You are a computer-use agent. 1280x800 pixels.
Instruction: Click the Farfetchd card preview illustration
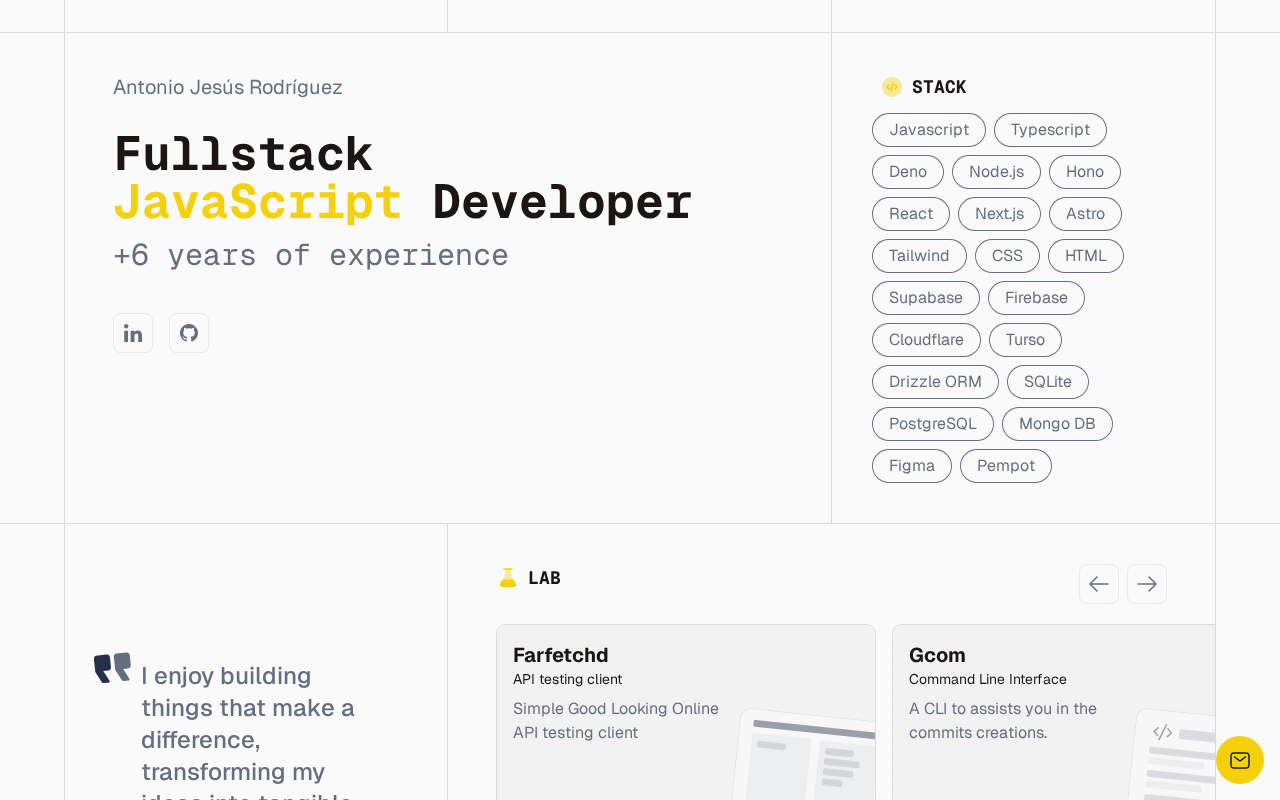(x=804, y=754)
